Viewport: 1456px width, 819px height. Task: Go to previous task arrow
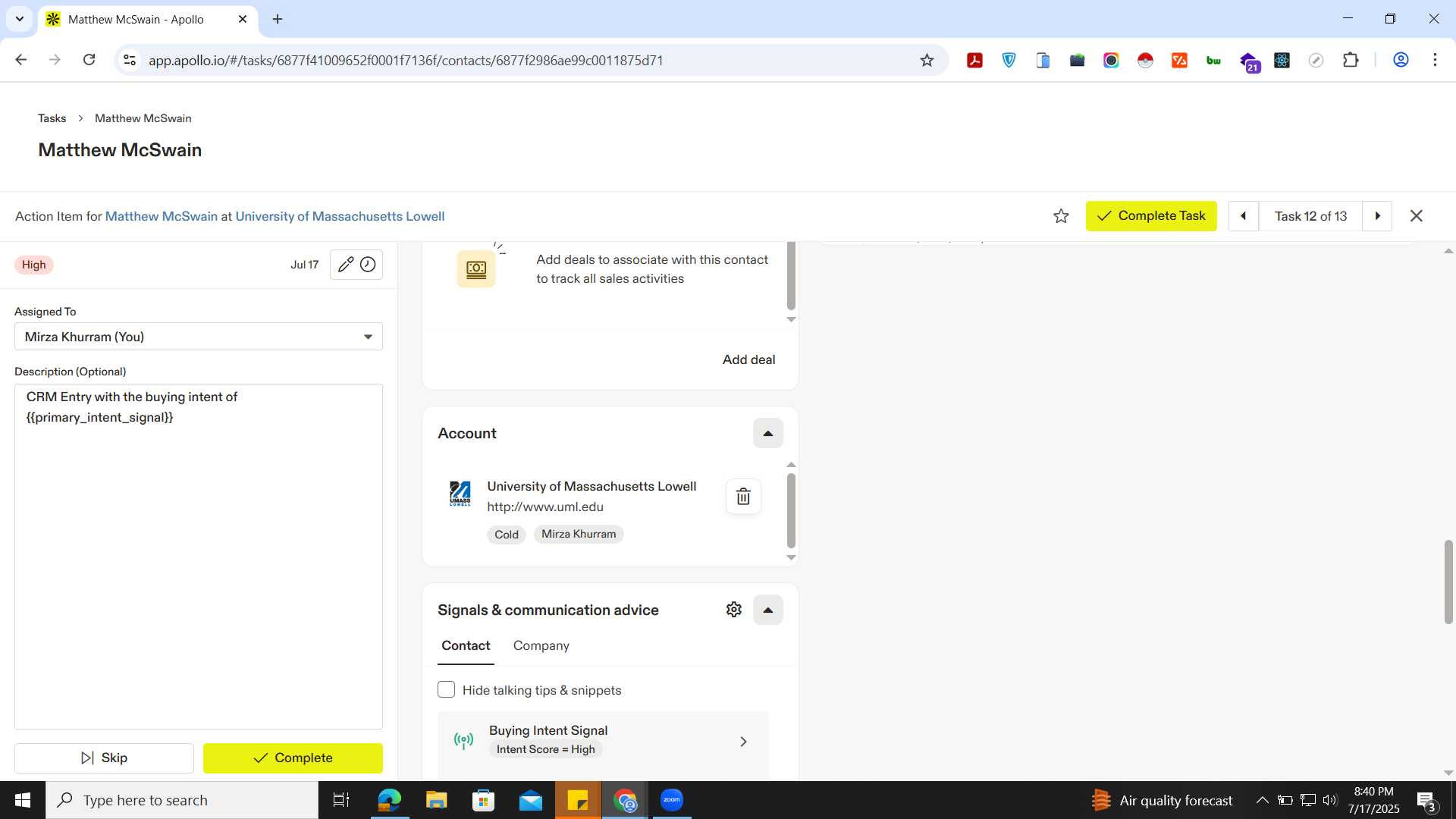tap(1244, 216)
